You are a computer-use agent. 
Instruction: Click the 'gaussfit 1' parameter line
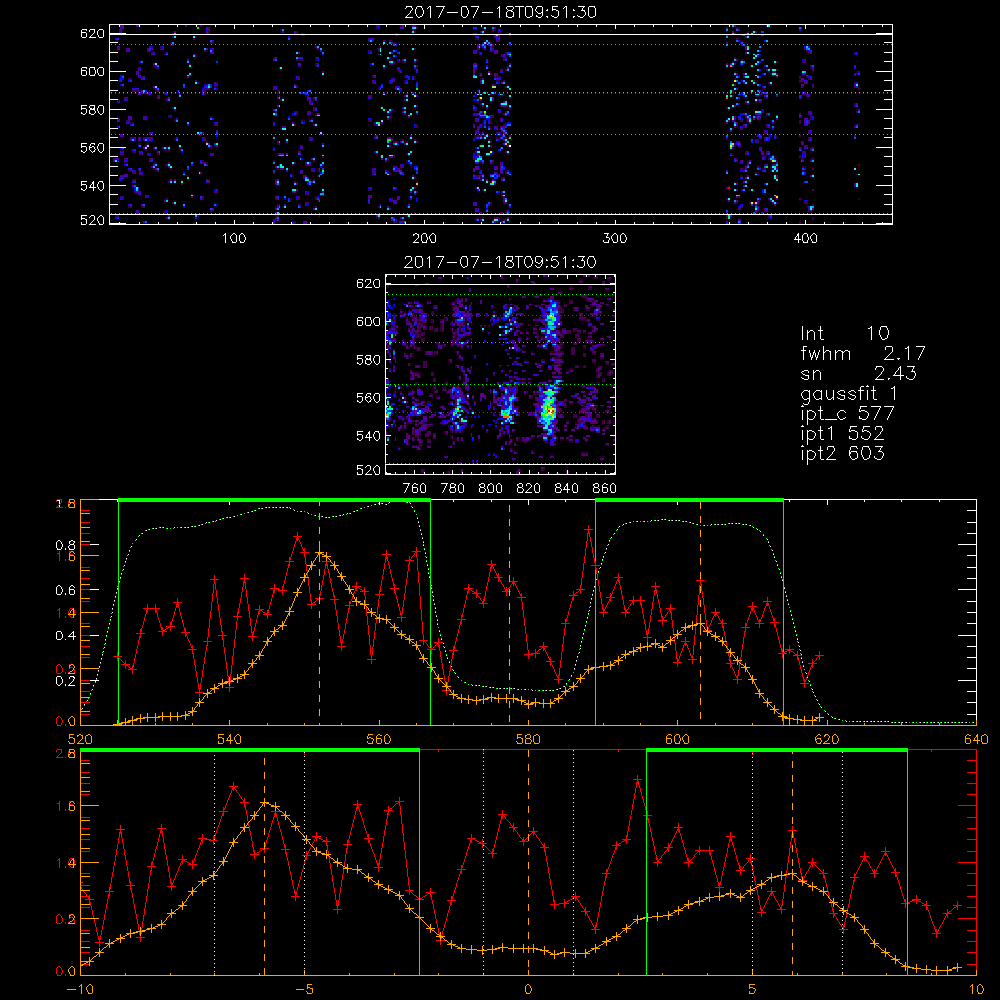849,393
